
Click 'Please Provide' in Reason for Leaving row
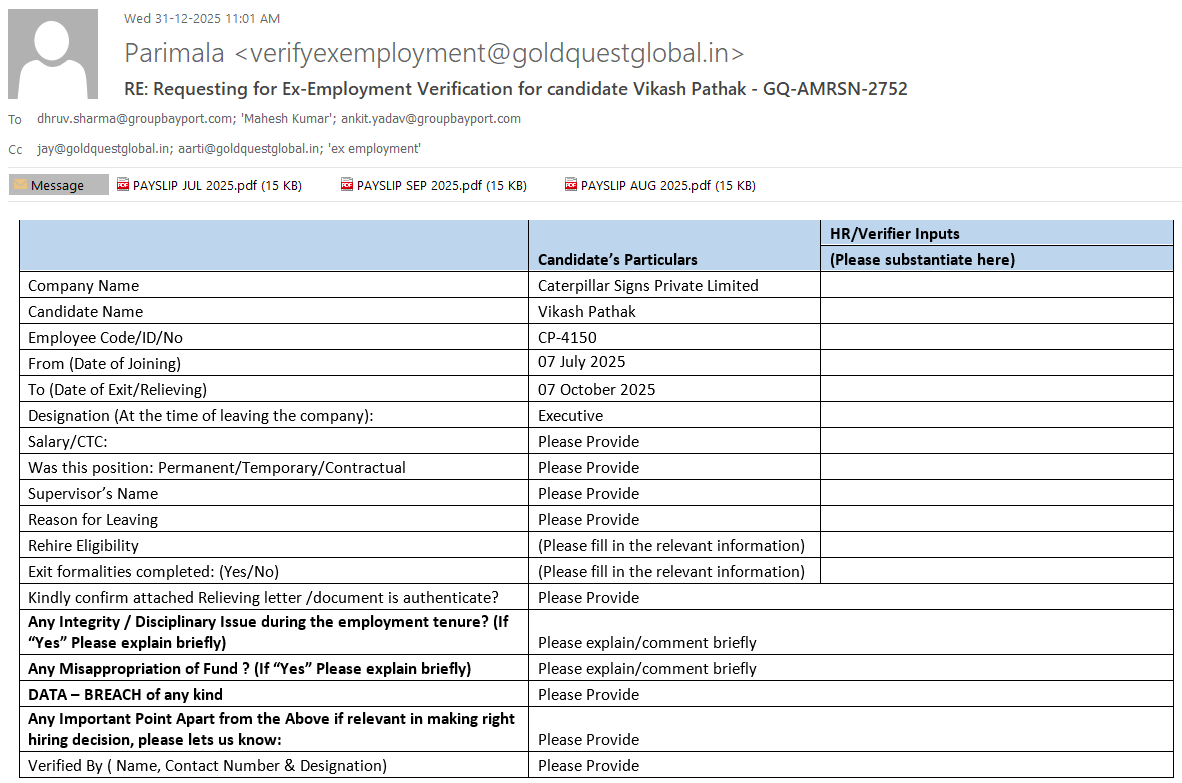(x=588, y=520)
